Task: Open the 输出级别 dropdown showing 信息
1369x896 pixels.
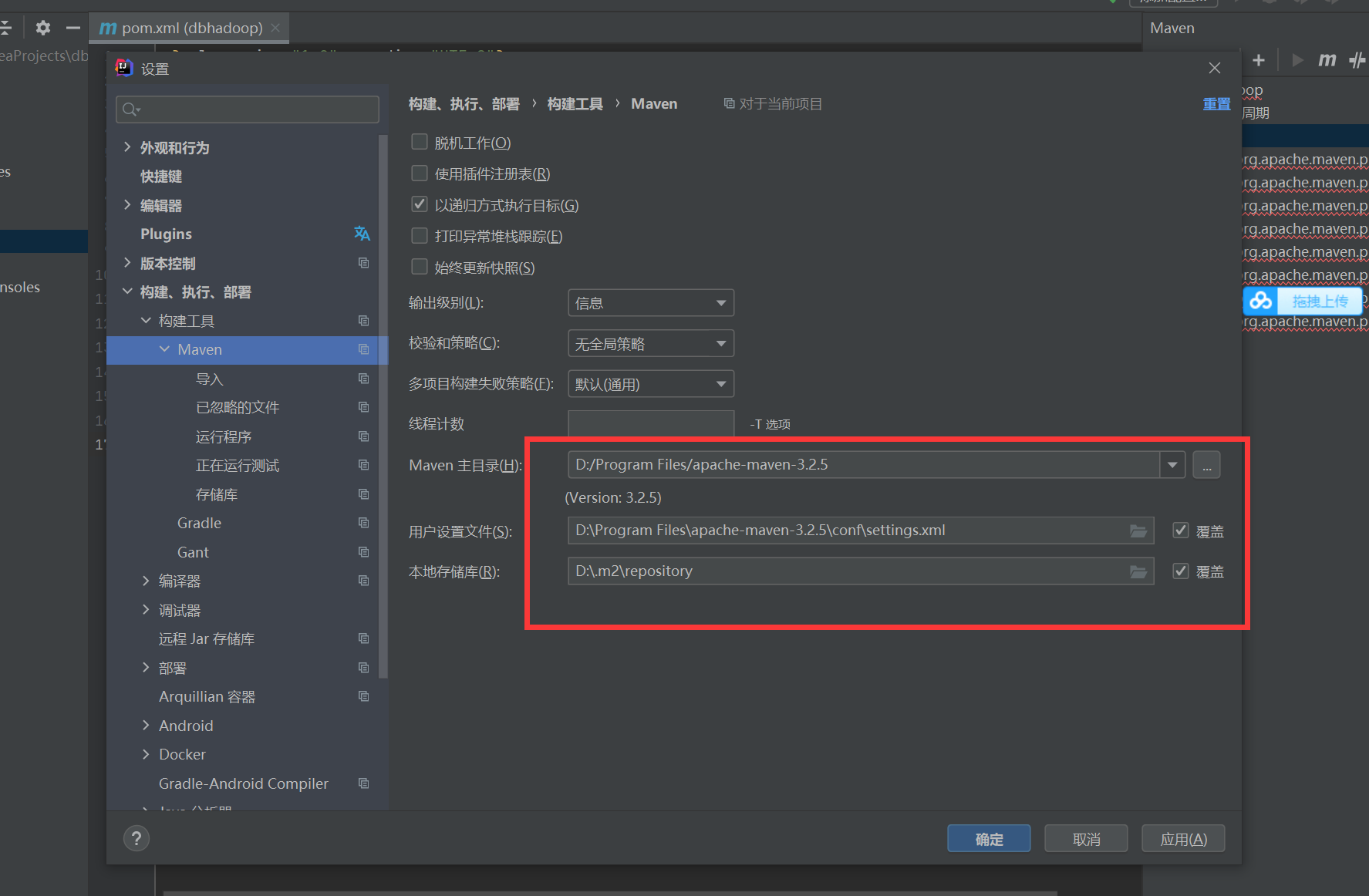Action: point(651,303)
